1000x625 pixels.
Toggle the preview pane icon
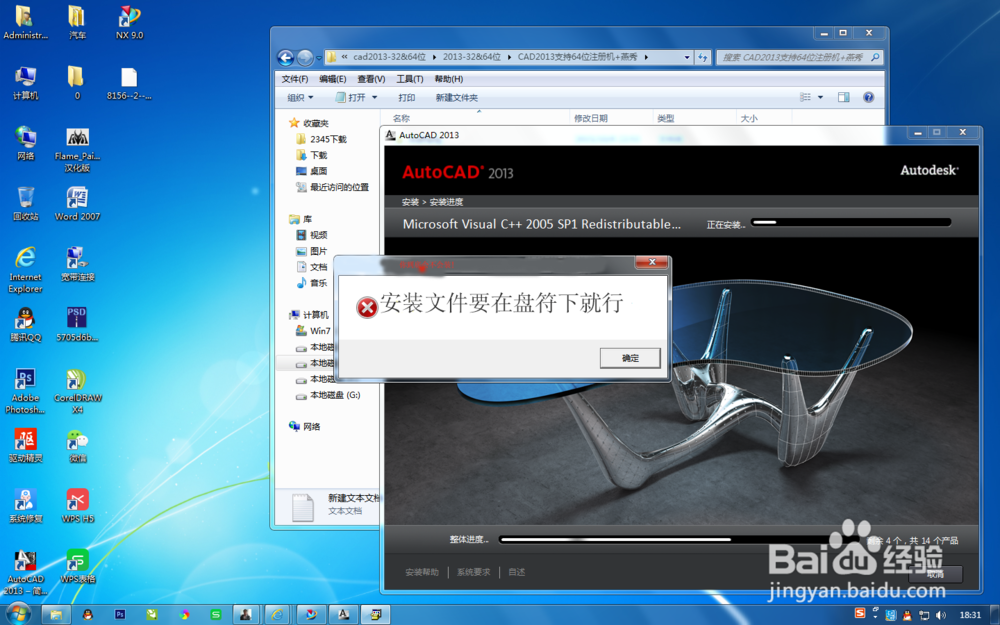(x=844, y=97)
